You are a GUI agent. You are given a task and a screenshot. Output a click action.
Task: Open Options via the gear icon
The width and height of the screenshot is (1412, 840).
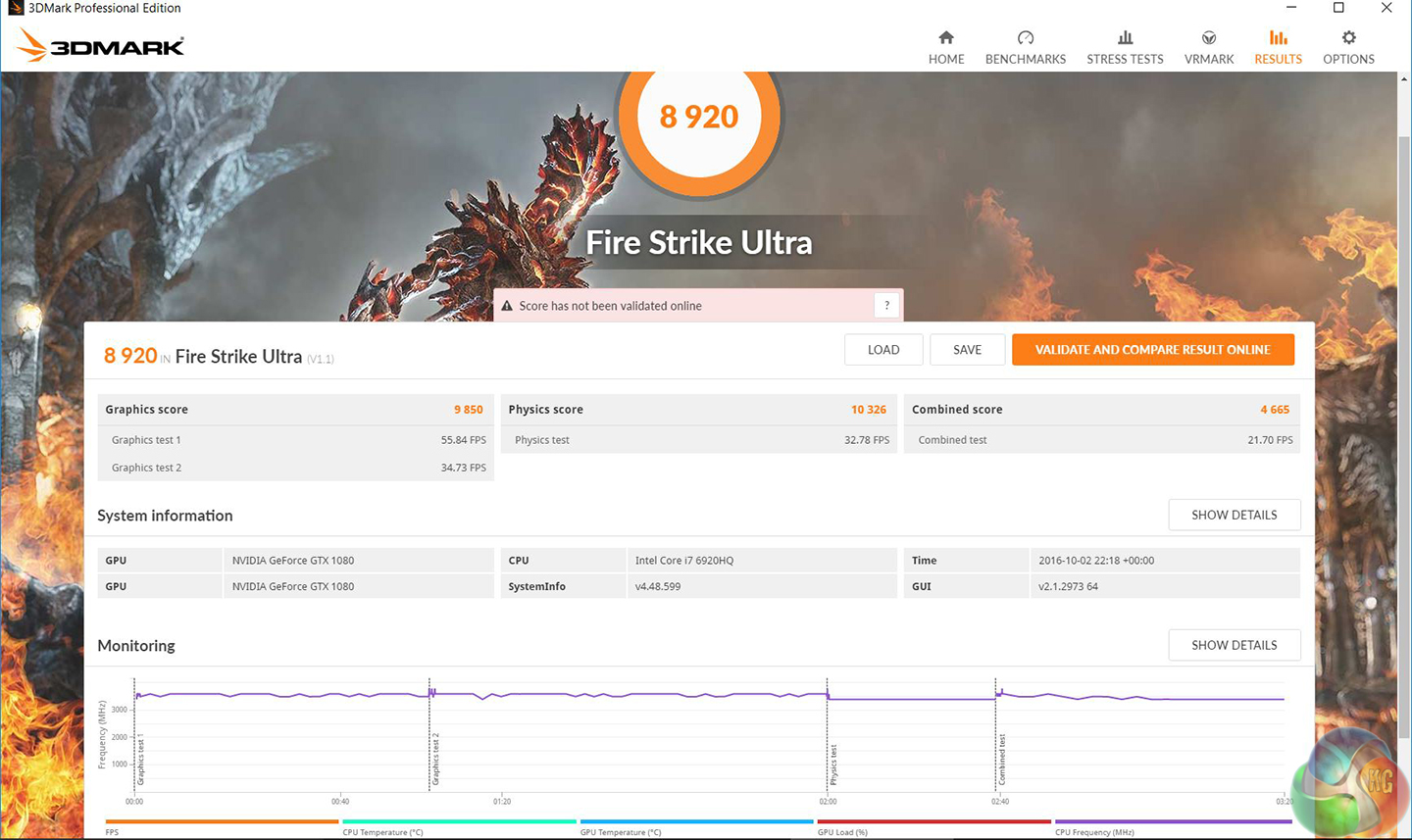(x=1348, y=39)
